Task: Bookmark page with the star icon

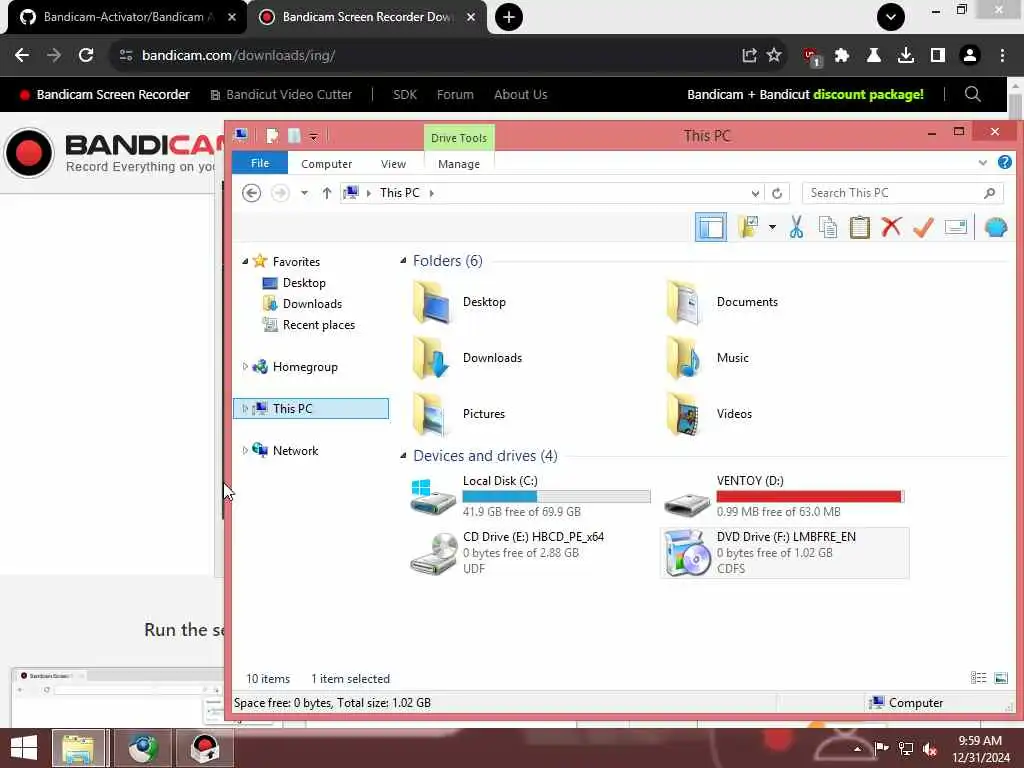Action: (774, 55)
